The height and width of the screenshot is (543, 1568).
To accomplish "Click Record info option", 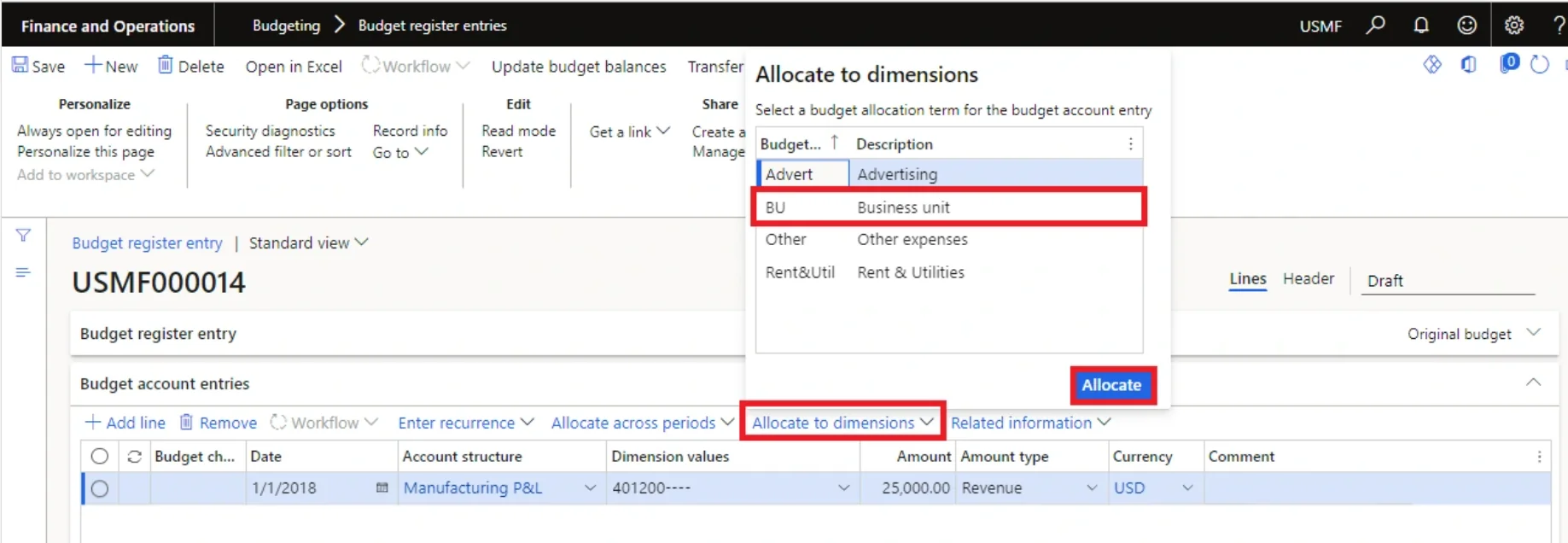I will (410, 131).
